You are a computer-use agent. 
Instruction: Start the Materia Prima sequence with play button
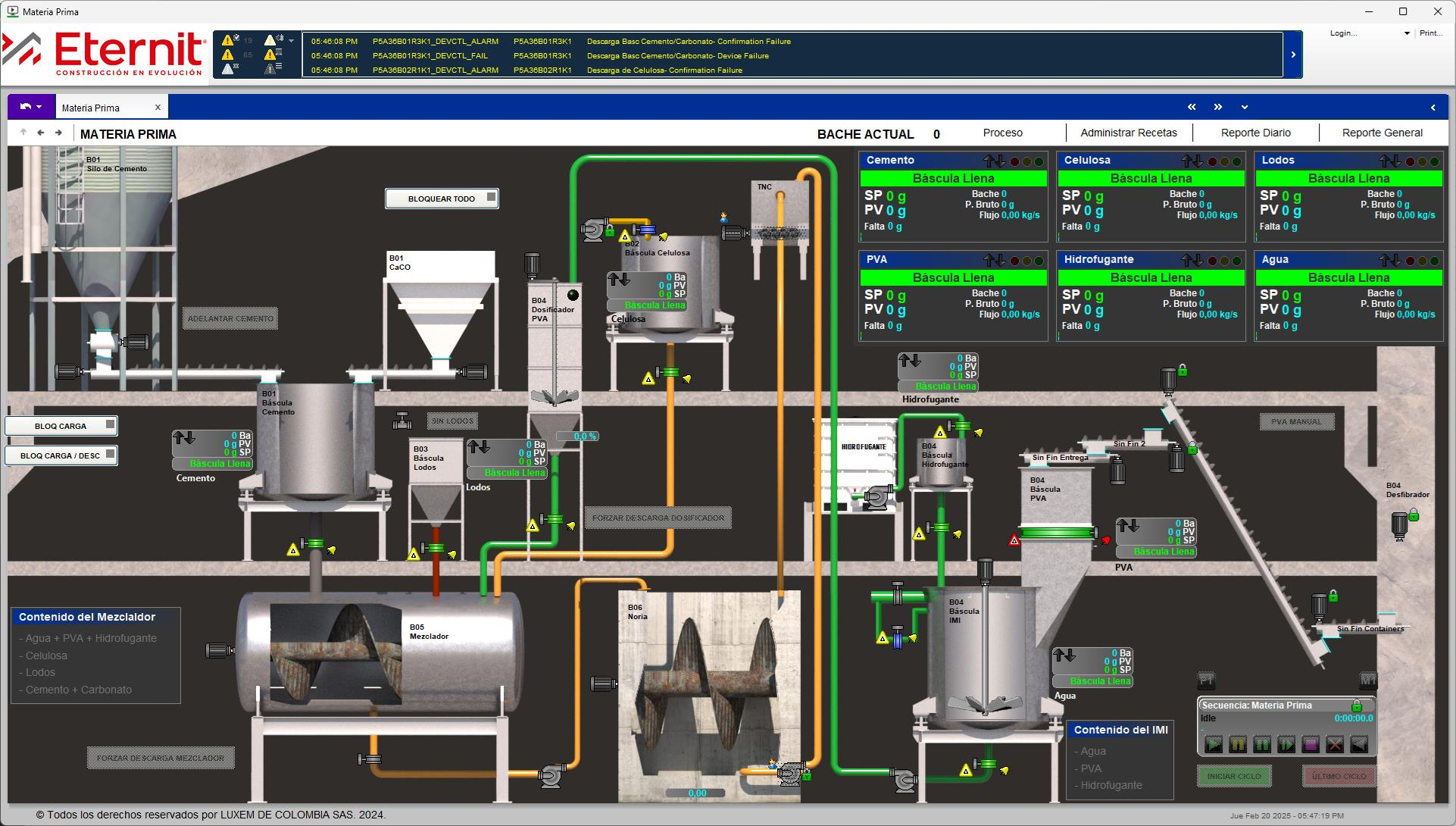[1214, 744]
